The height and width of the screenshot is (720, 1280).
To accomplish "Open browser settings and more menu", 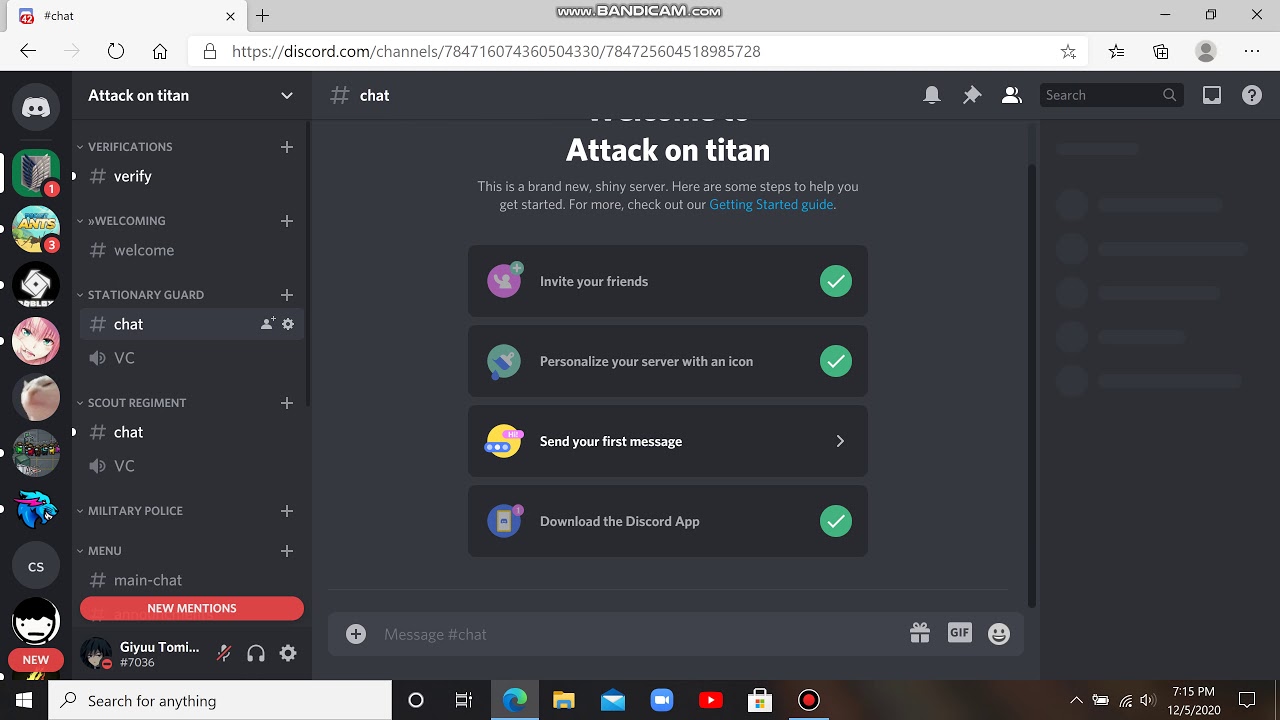I will coord(1252,51).
